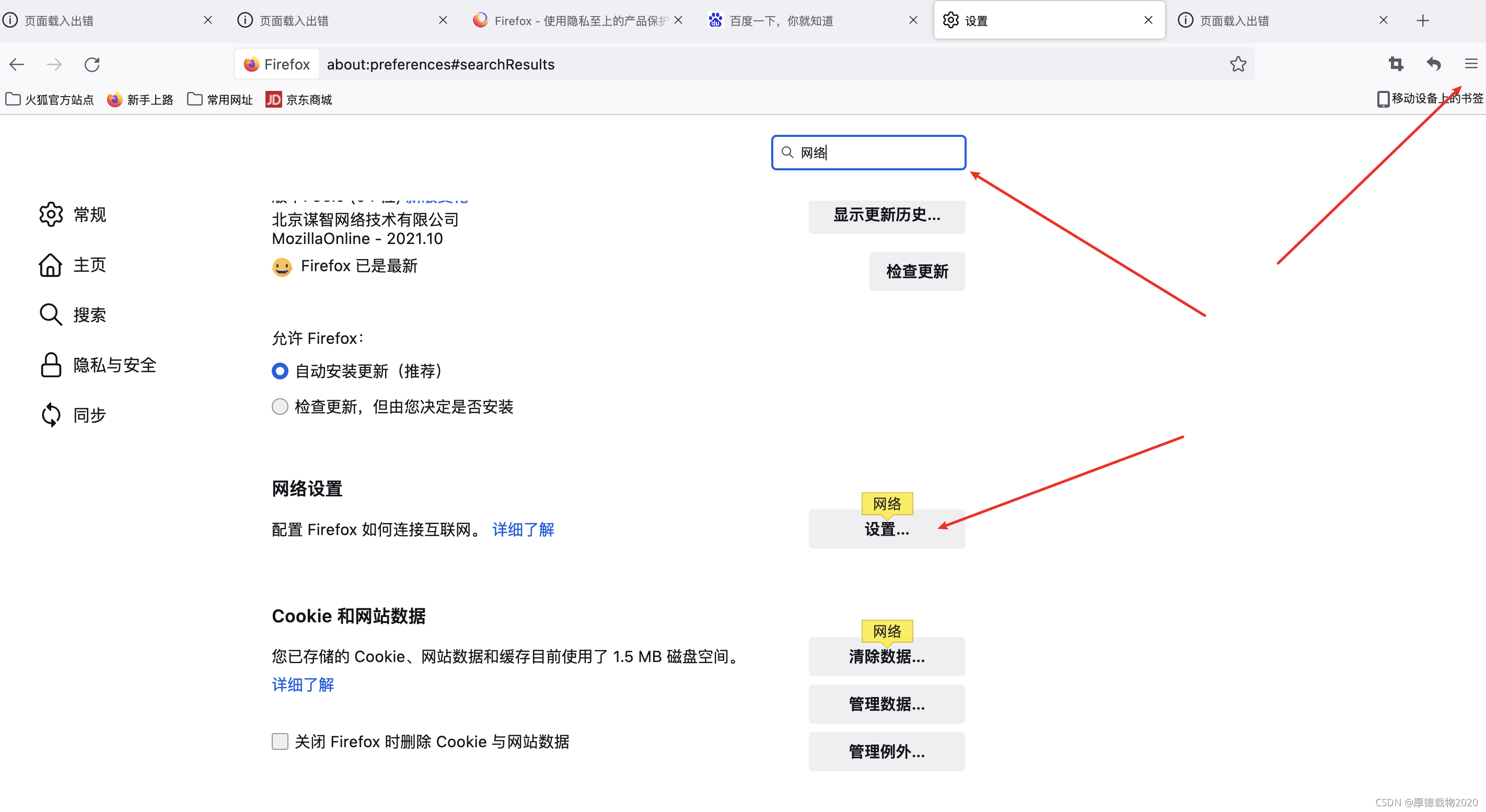The height and width of the screenshot is (812, 1486).
Task: Bookmark this page with the star icon
Action: [1238, 64]
